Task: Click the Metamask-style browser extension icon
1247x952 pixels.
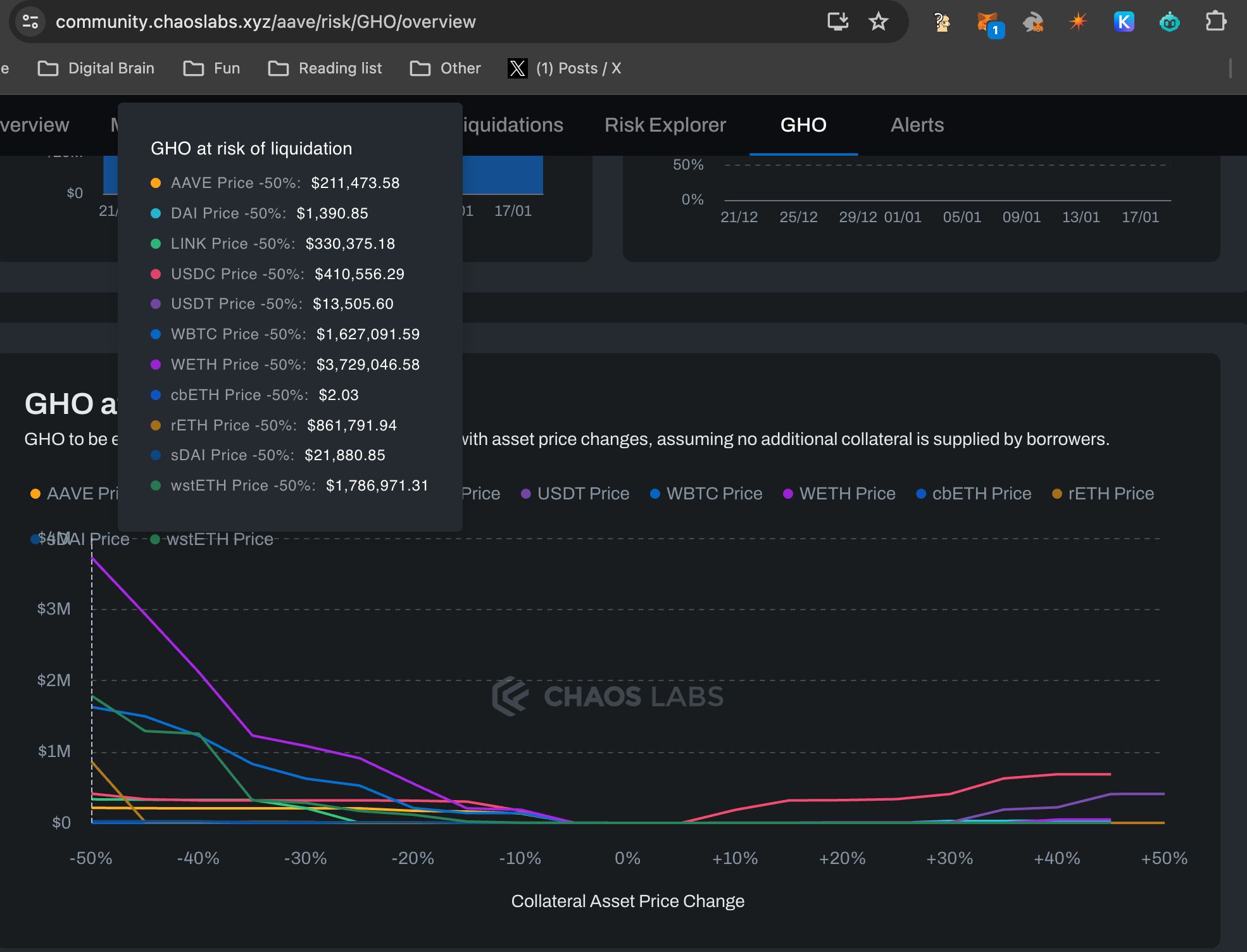Action: [987, 21]
